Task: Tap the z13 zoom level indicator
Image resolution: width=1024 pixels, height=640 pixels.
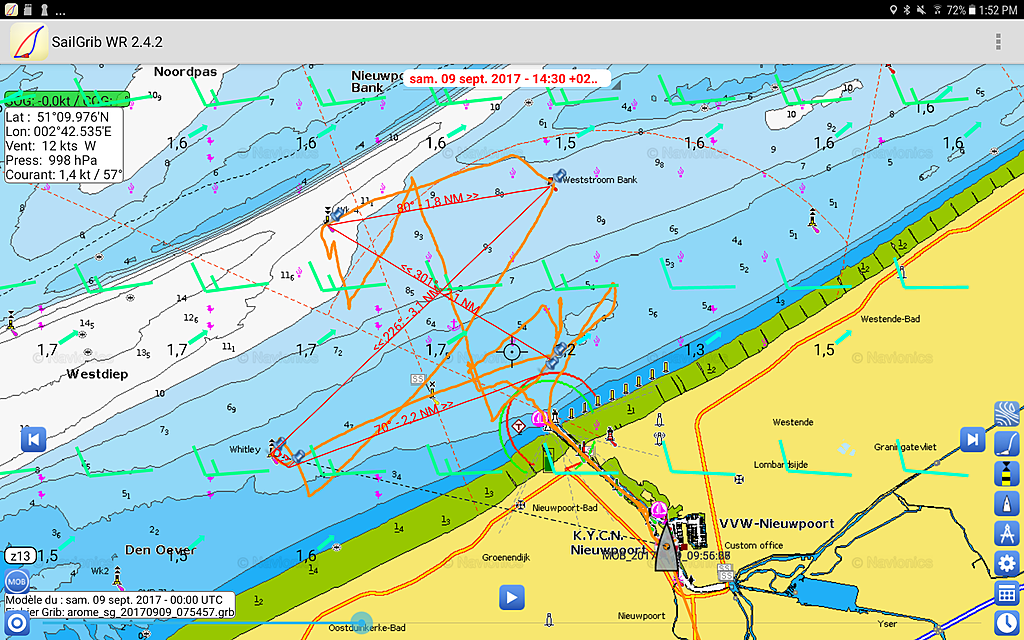Action: 20,556
